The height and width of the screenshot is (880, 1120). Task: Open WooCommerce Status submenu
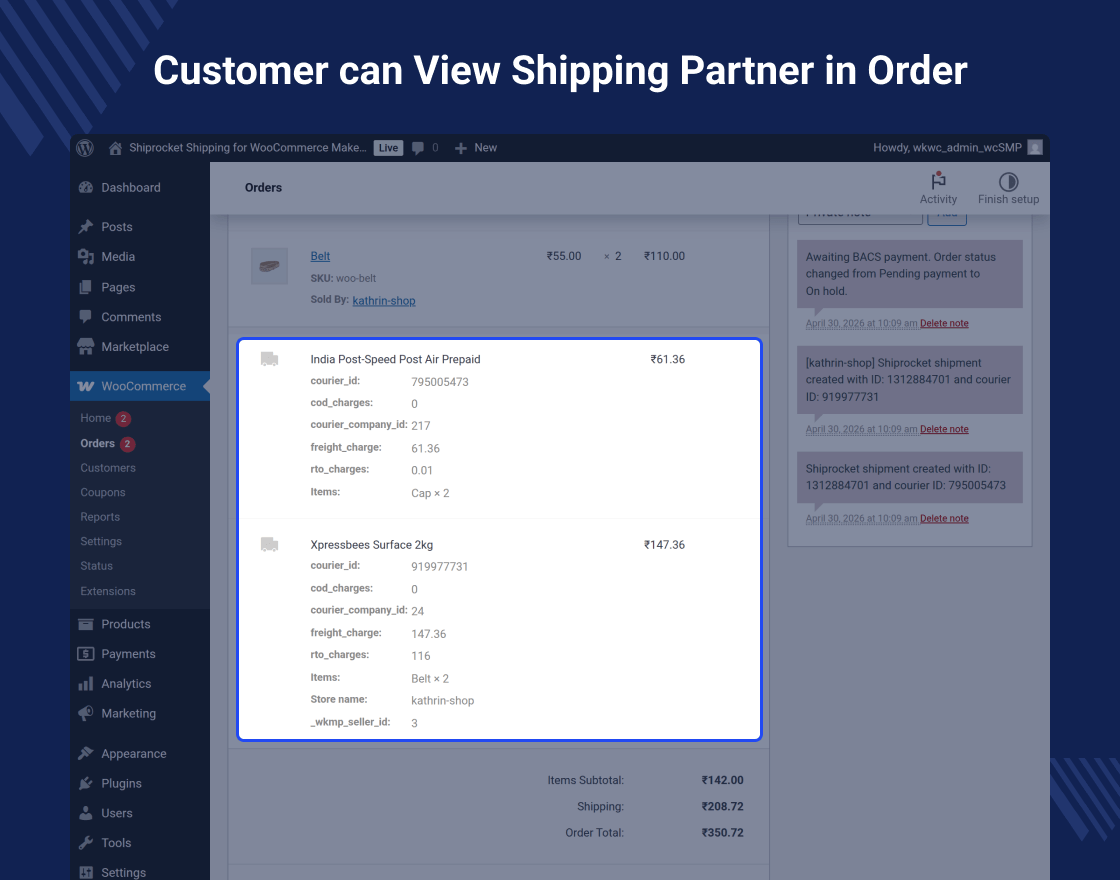96,566
